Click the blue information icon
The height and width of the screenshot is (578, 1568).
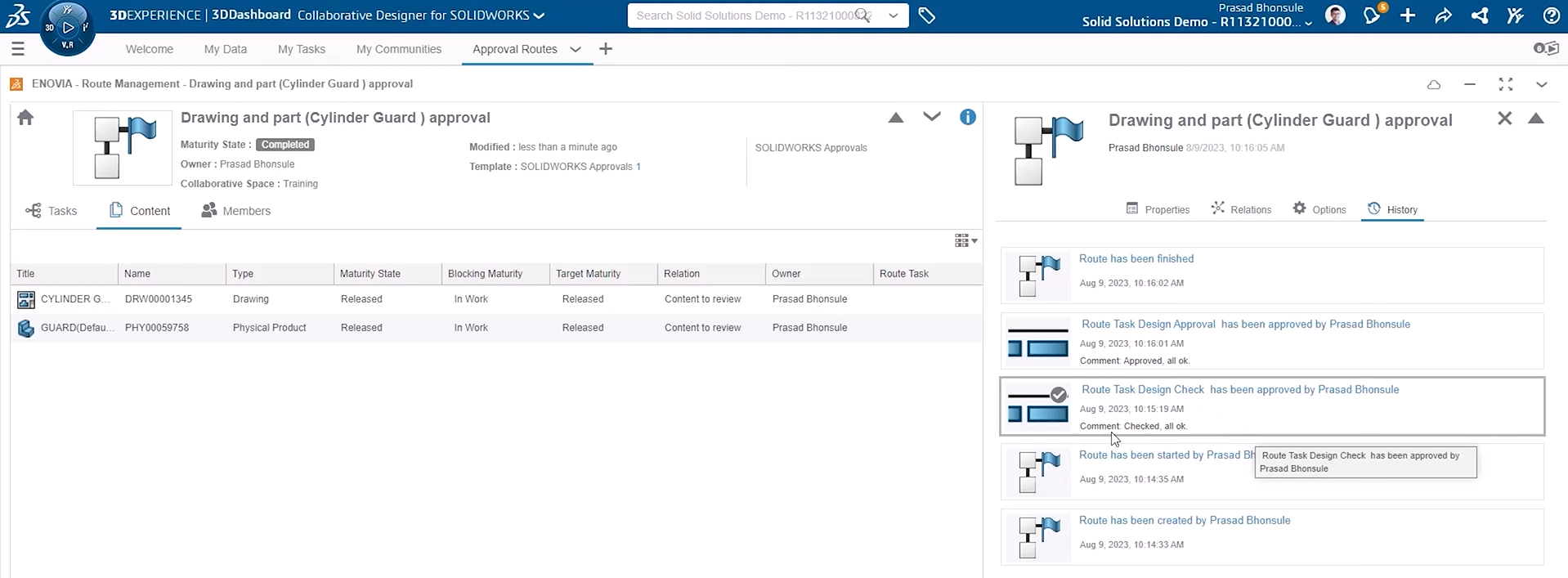point(967,117)
